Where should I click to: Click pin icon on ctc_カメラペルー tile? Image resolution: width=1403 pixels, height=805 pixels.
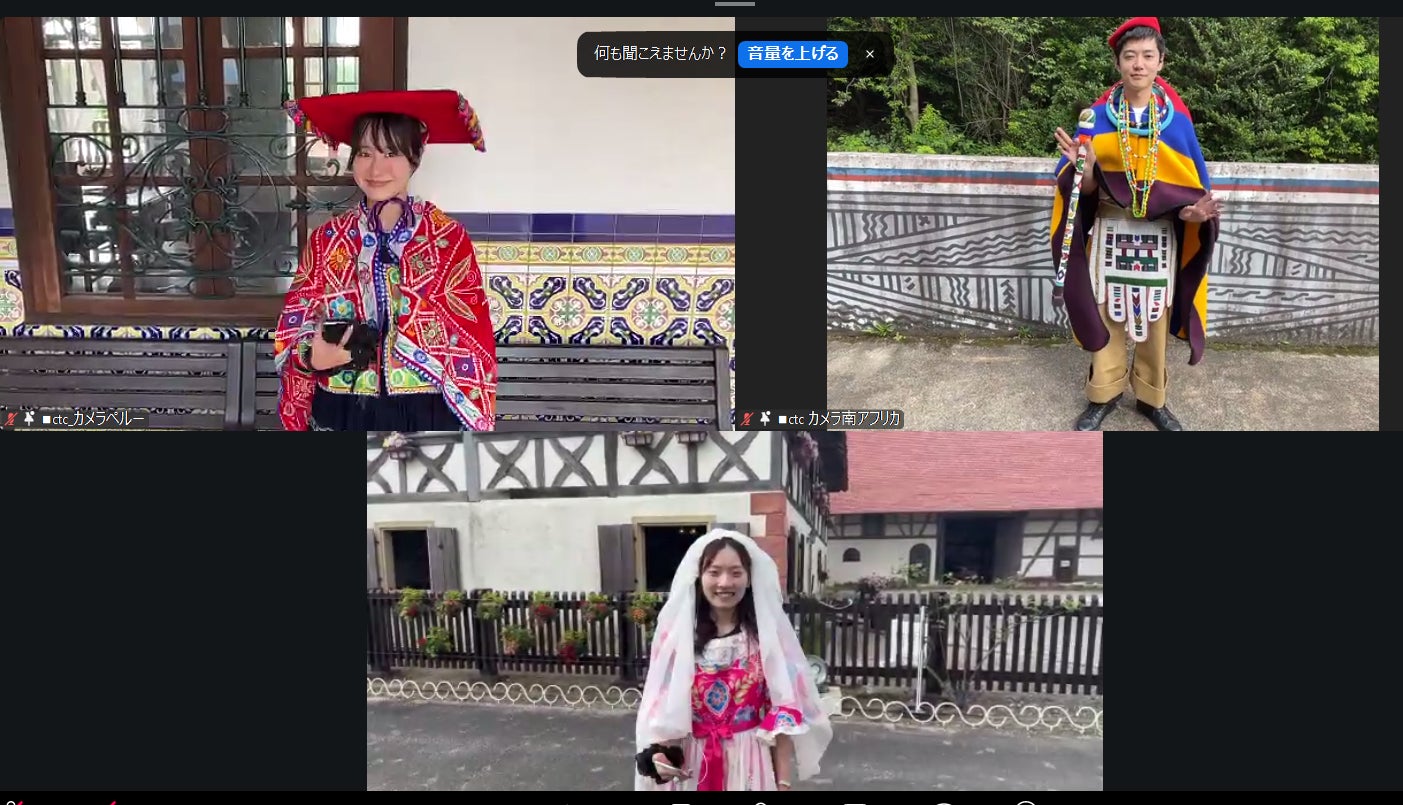(29, 419)
